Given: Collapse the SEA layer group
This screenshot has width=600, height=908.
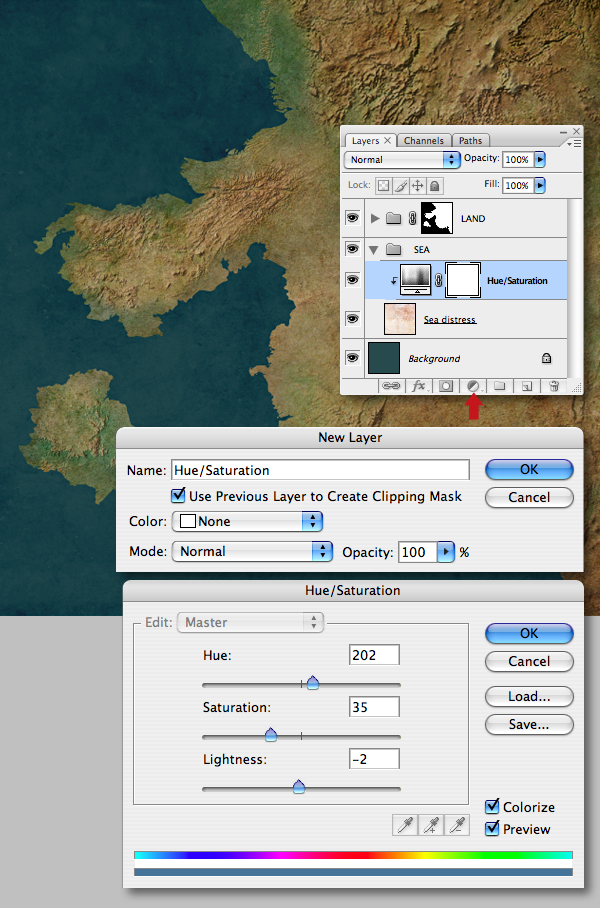Looking at the screenshot, I should (374, 250).
